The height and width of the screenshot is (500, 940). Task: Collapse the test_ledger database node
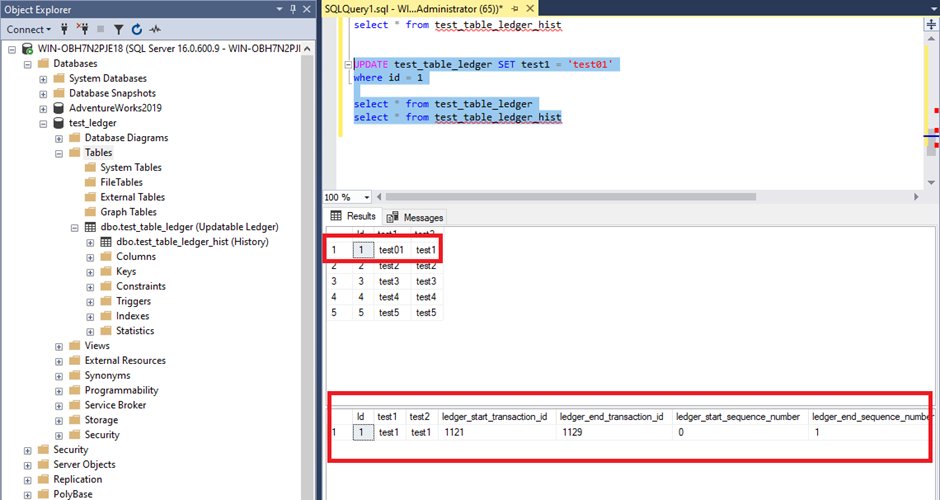click(x=43, y=124)
